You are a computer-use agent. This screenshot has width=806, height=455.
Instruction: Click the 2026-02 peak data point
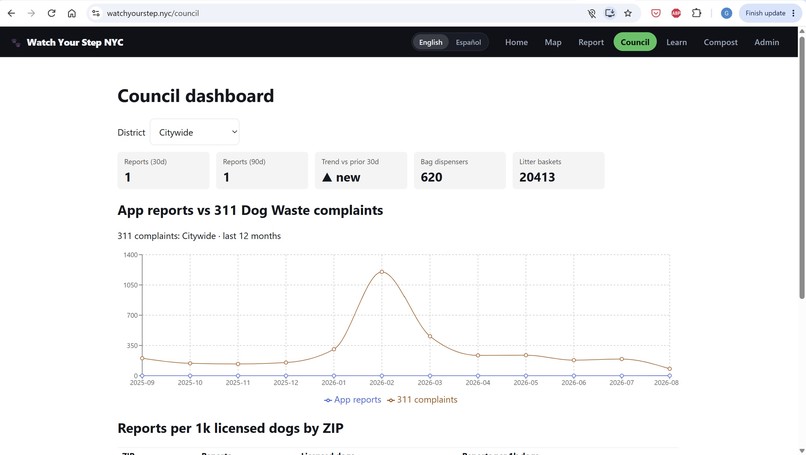click(x=381, y=271)
